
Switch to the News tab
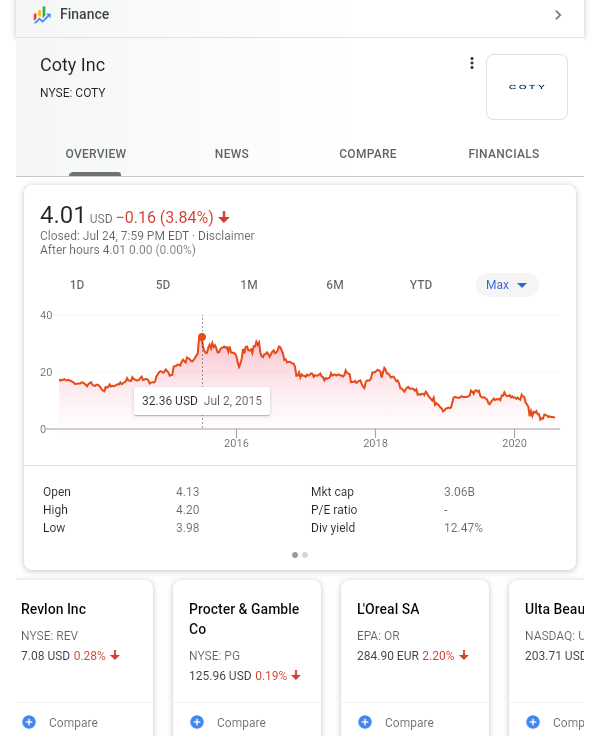(232, 154)
